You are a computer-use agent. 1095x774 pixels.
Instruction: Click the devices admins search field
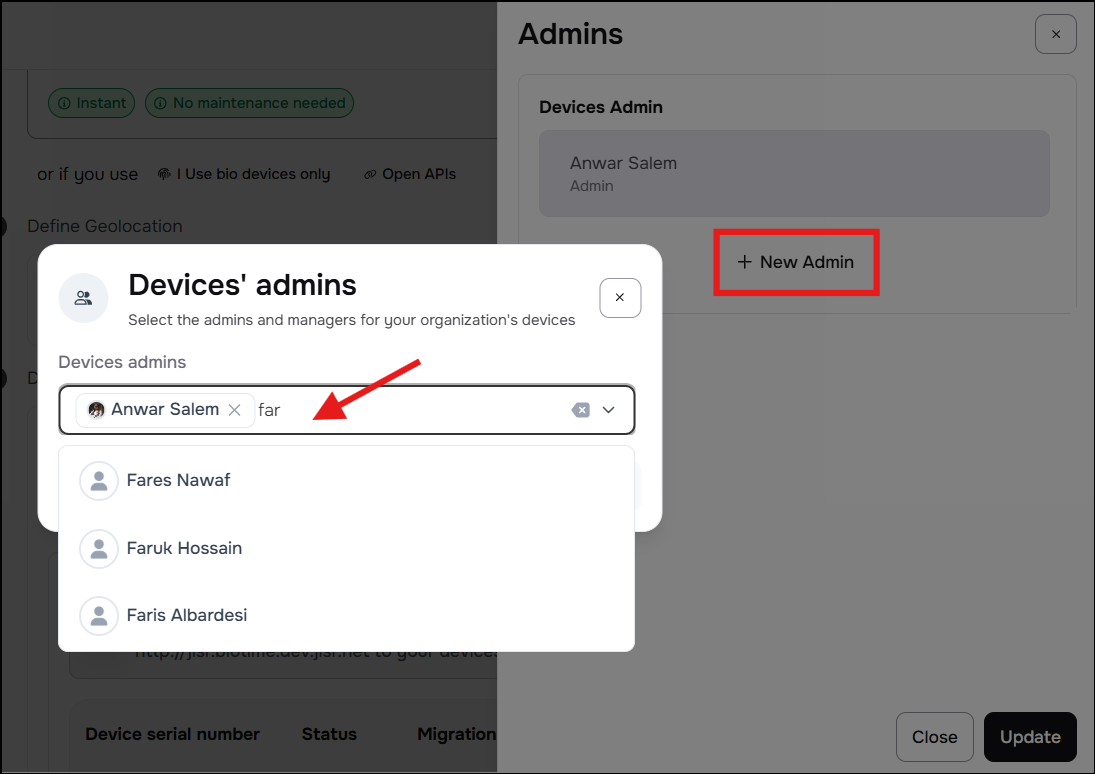[x=412, y=410]
